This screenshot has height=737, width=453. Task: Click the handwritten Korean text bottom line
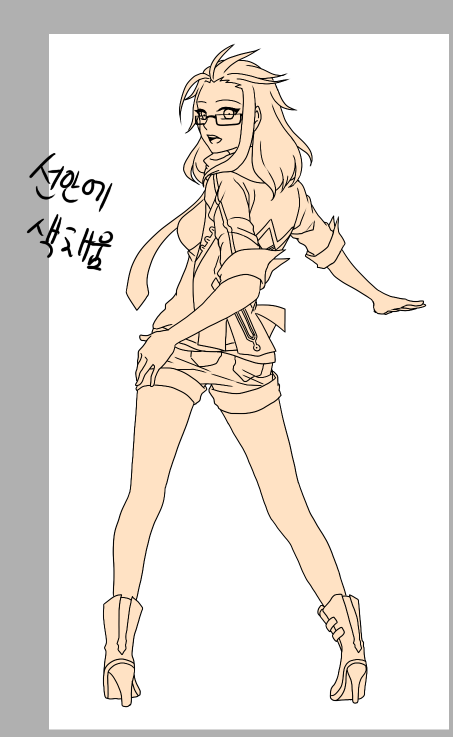(70, 242)
